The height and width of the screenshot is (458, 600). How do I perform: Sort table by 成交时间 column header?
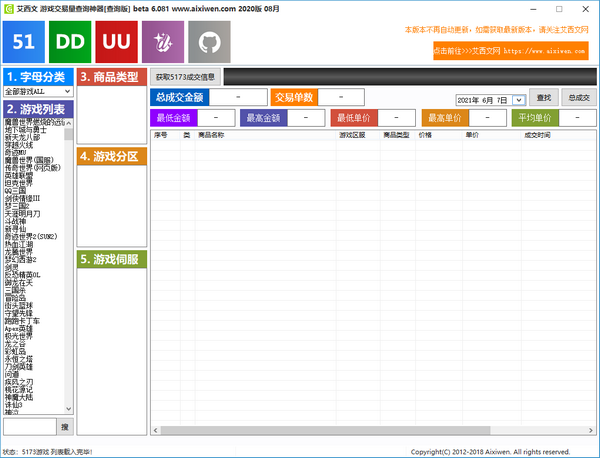click(537, 134)
